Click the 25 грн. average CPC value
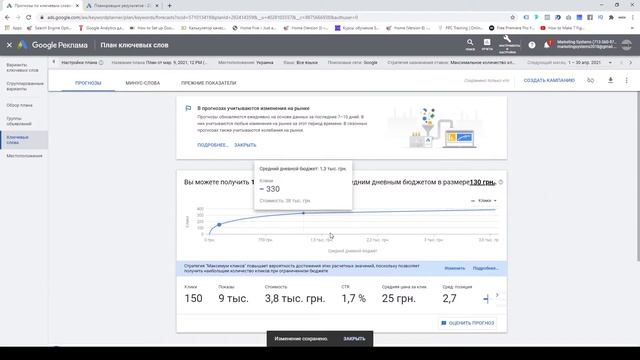This screenshot has width=640, height=360. pyautogui.click(x=398, y=298)
